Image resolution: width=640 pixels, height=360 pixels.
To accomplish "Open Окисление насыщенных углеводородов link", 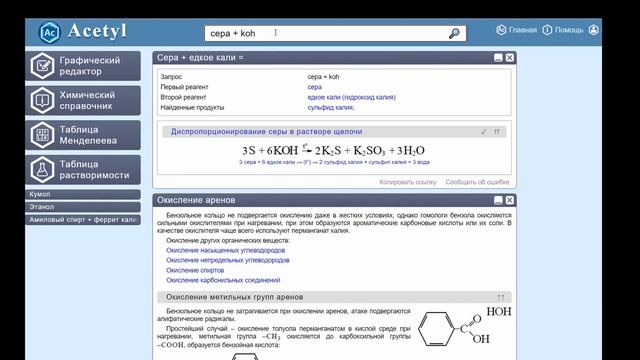I will [225, 250].
